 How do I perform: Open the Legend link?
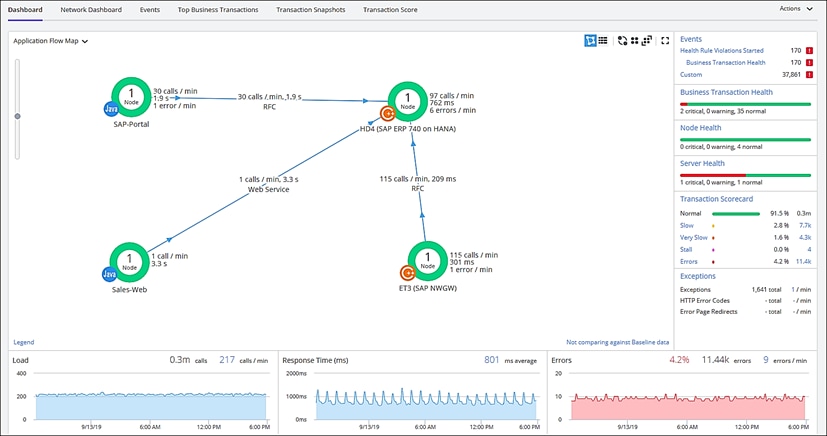pos(24,342)
